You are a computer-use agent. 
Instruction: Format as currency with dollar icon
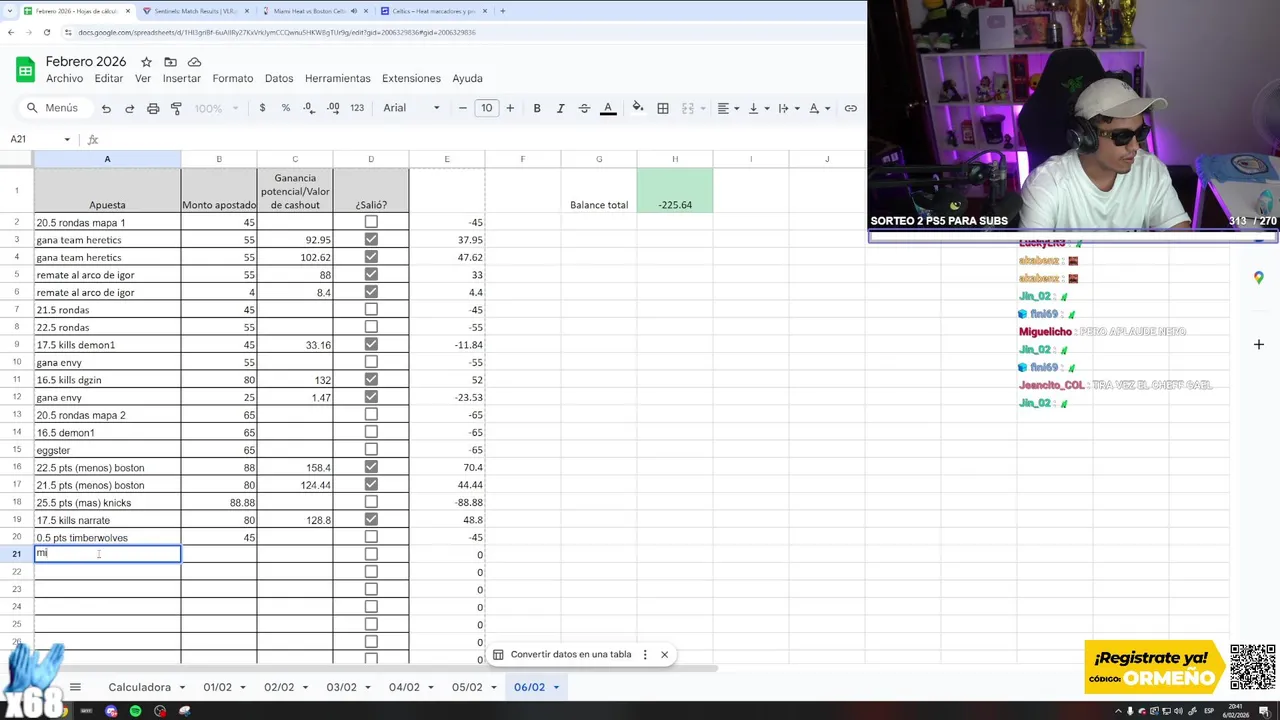click(262, 108)
